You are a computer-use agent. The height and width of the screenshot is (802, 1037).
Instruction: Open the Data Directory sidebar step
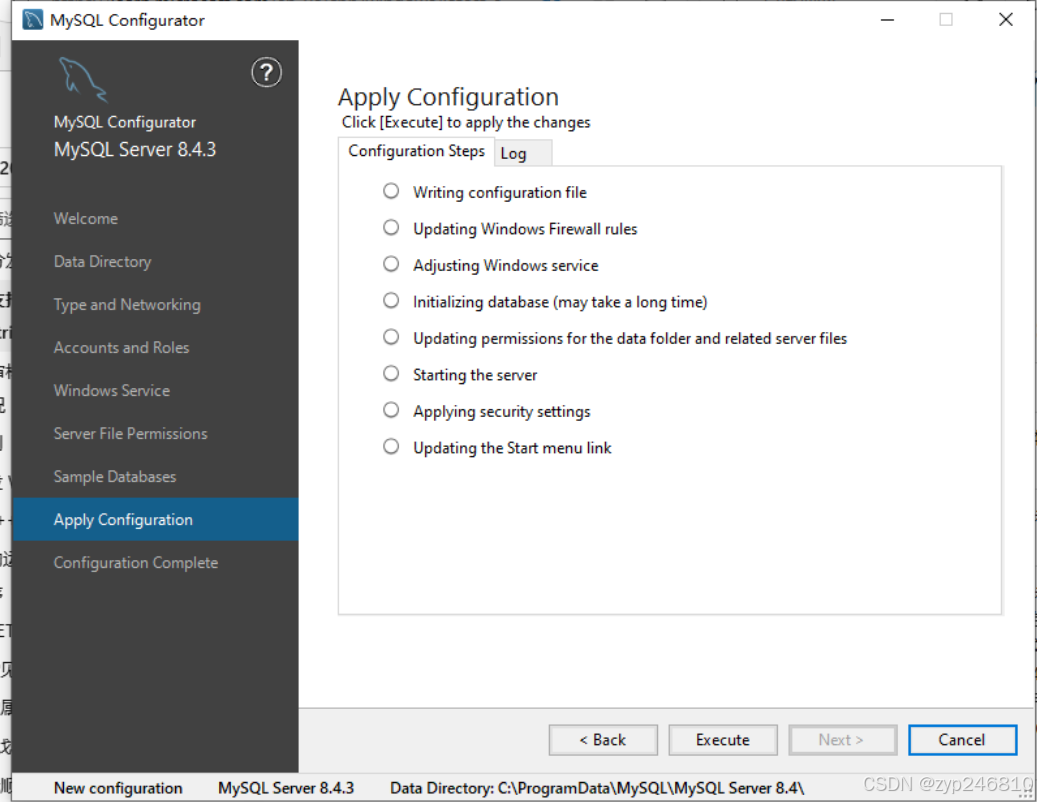pos(103,262)
